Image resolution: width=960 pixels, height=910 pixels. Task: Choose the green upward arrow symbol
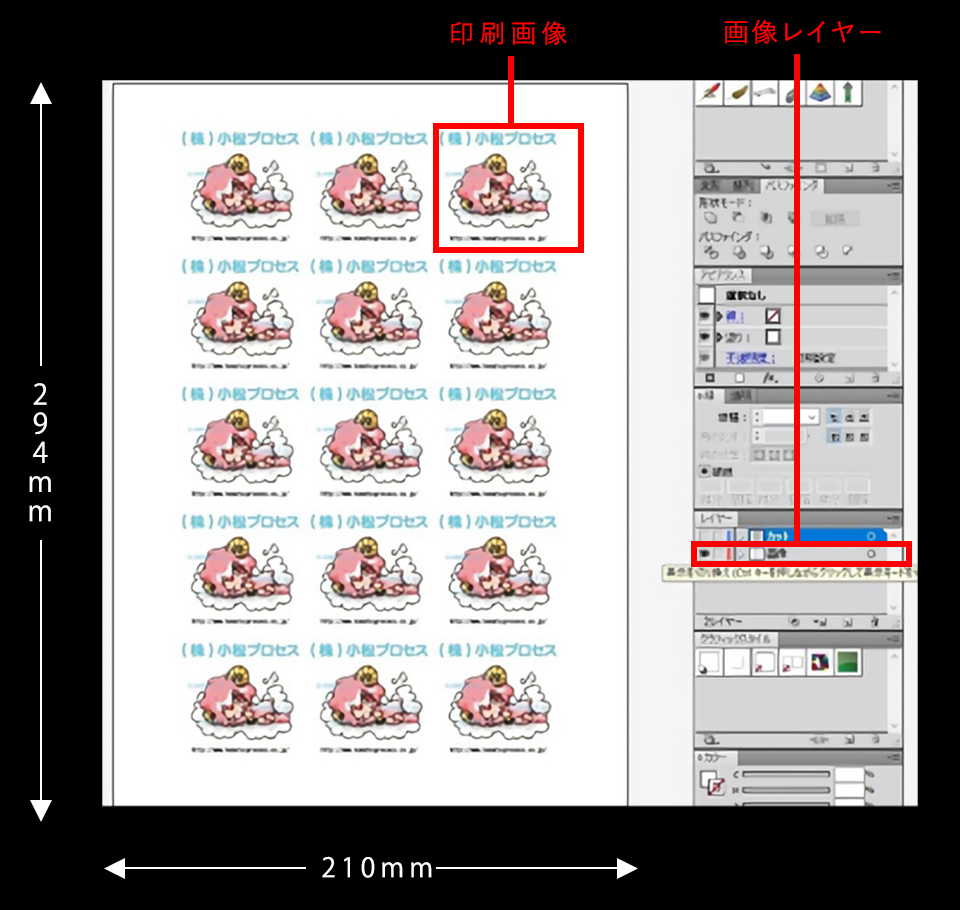tap(847, 93)
